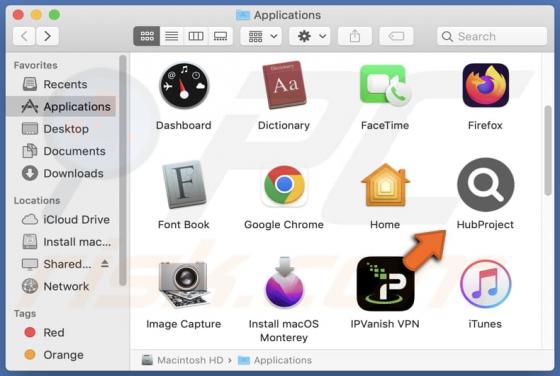Select the Google Chrome app icon
Screen dimensions: 560x376
pyautogui.click(x=284, y=185)
